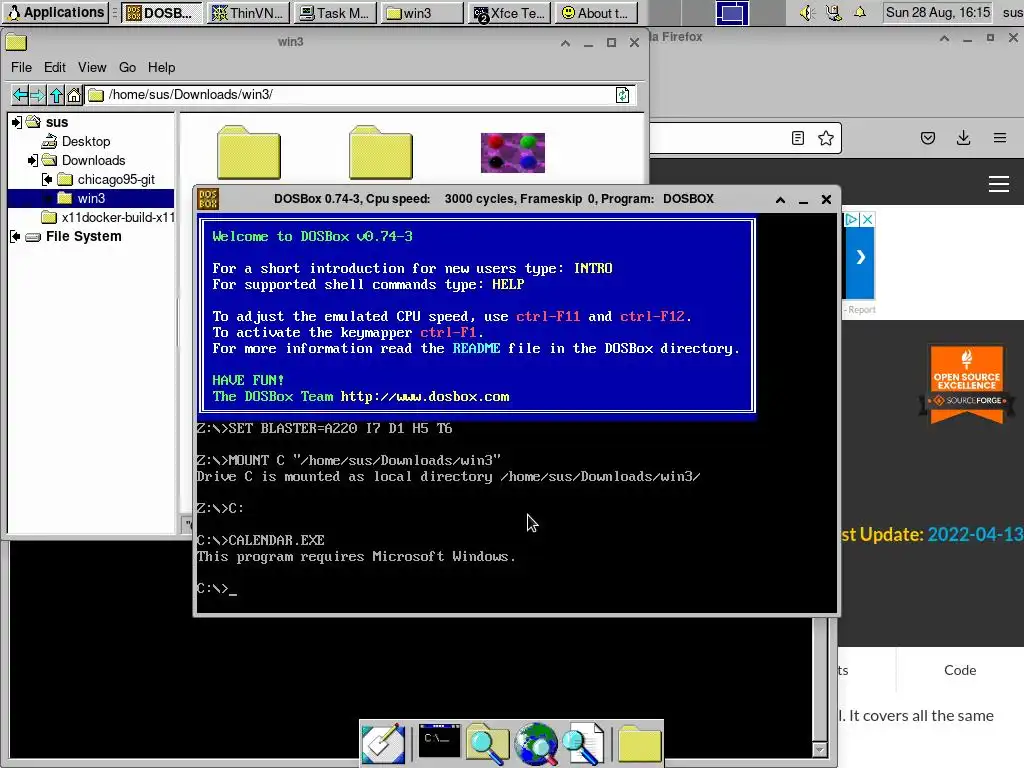Roll up the win3 window with shade arrow

tap(566, 43)
